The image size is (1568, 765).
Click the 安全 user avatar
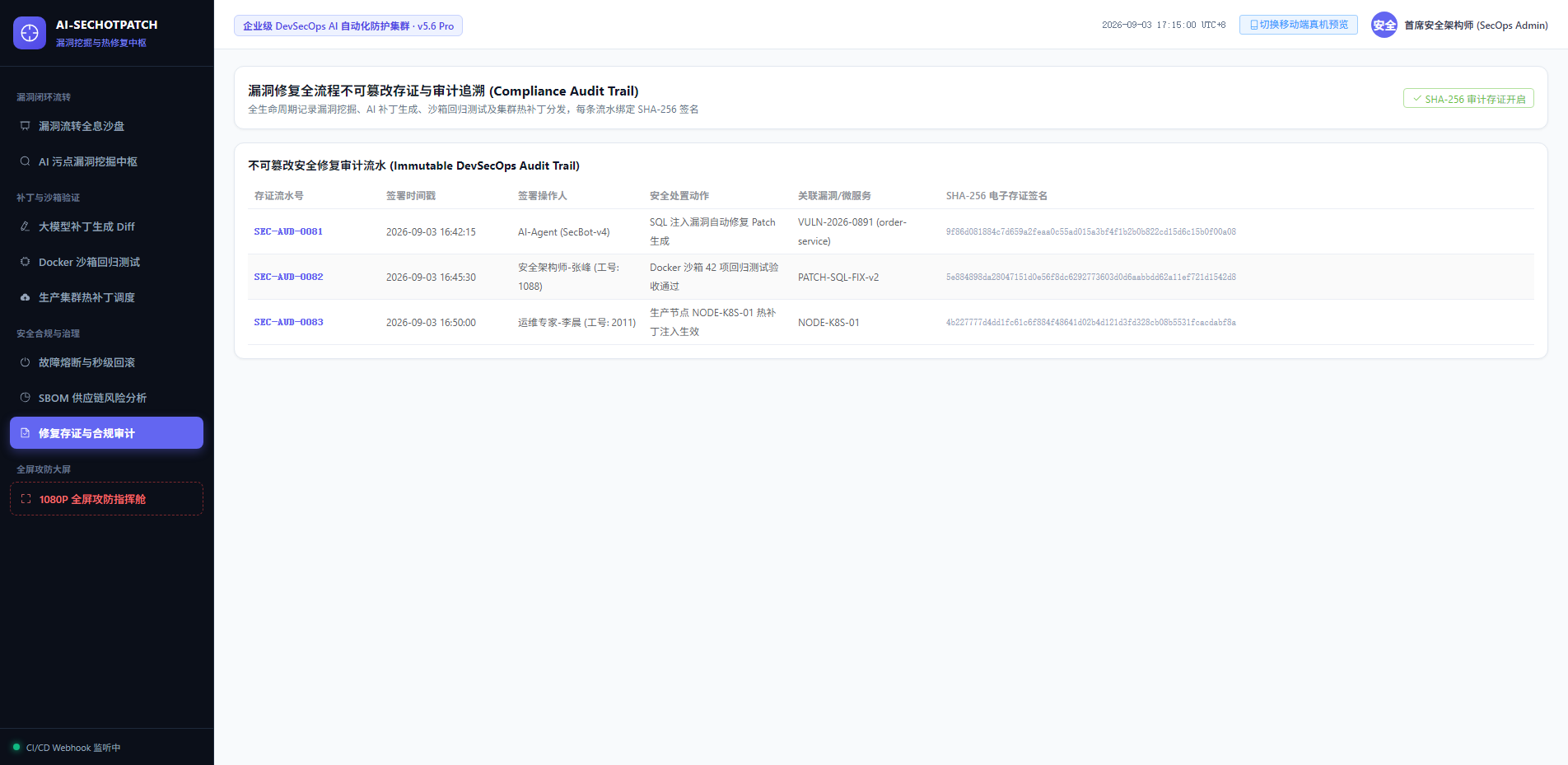1384,25
